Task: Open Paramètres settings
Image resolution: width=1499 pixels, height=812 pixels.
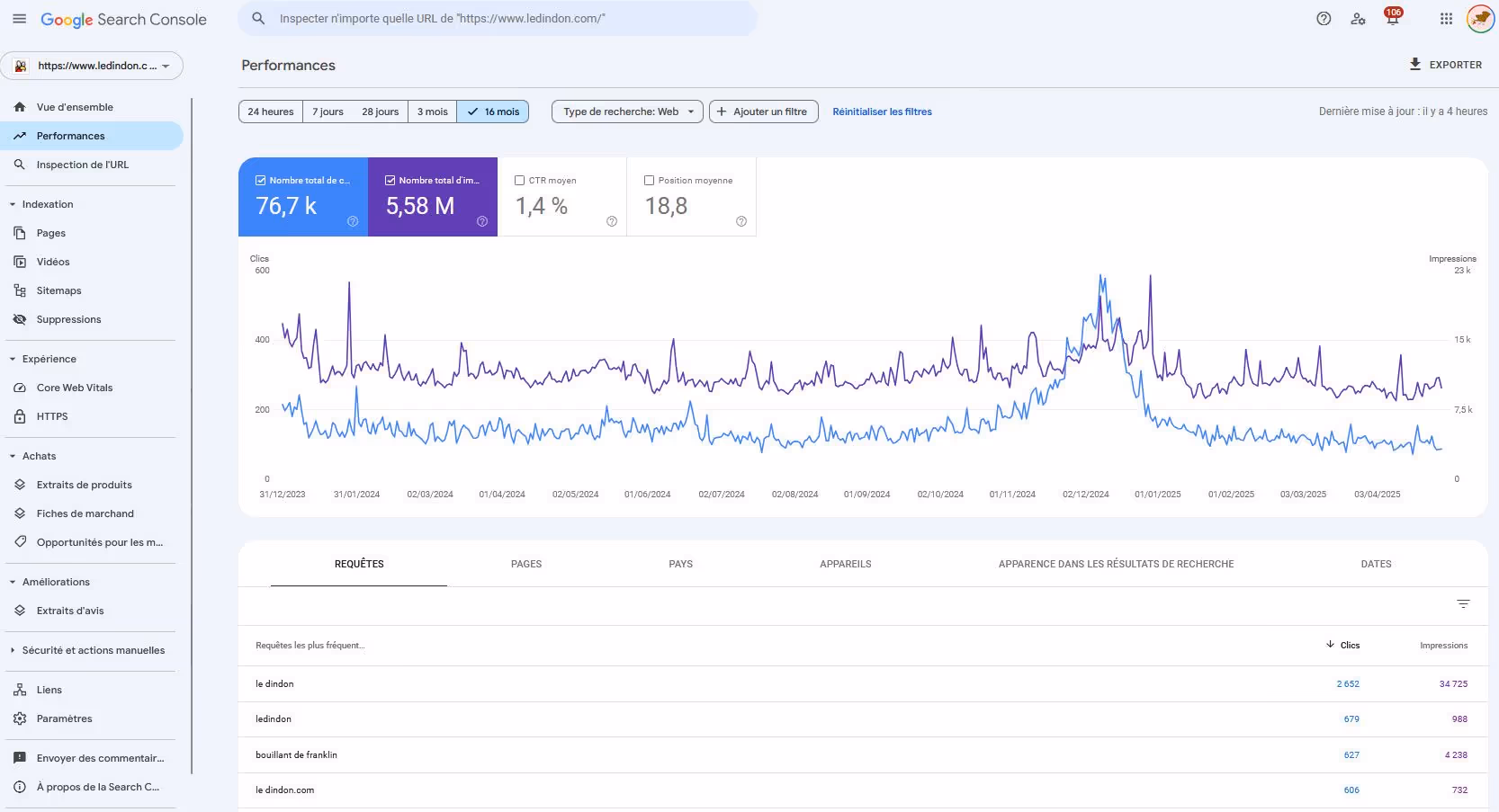Action: pos(93,718)
